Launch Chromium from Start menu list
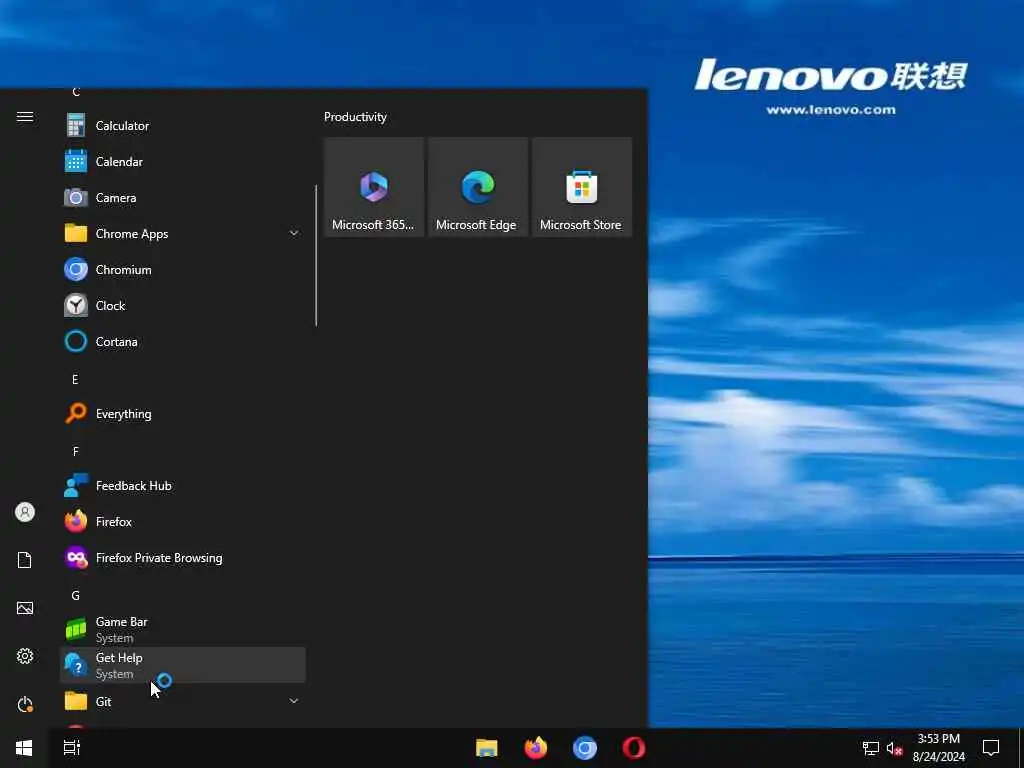This screenshot has width=1024, height=768. click(183, 269)
